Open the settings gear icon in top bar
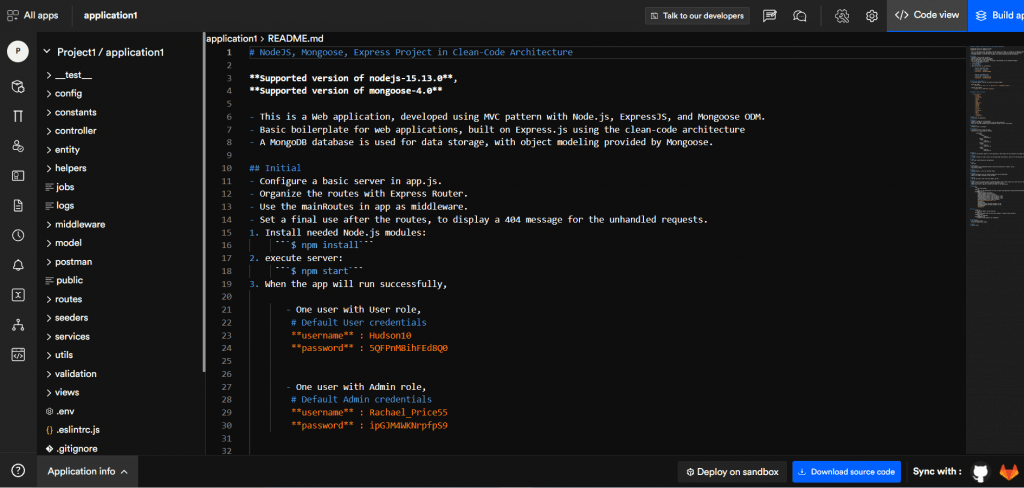 pyautogui.click(x=871, y=16)
